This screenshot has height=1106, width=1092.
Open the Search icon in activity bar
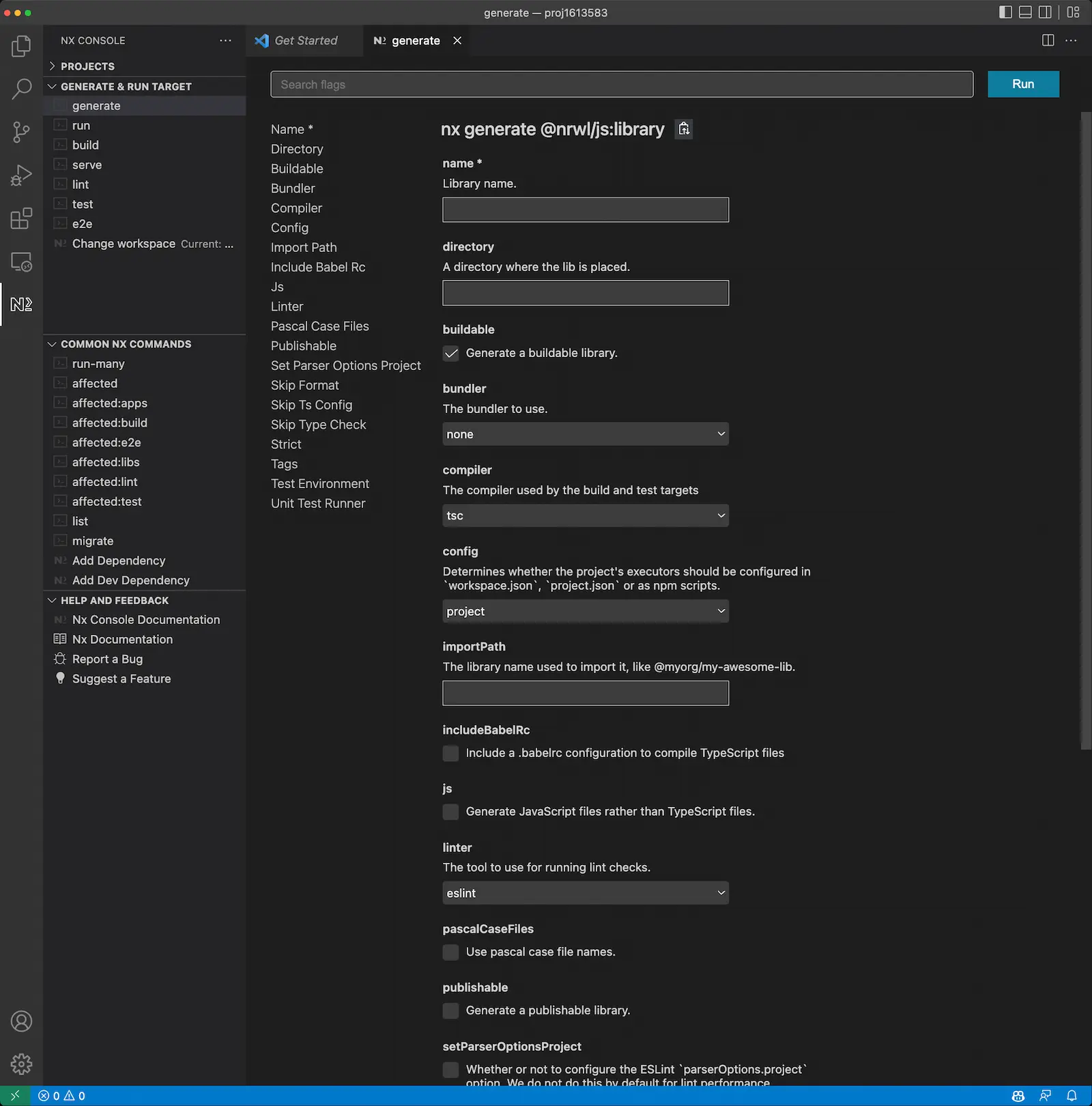coord(21,89)
